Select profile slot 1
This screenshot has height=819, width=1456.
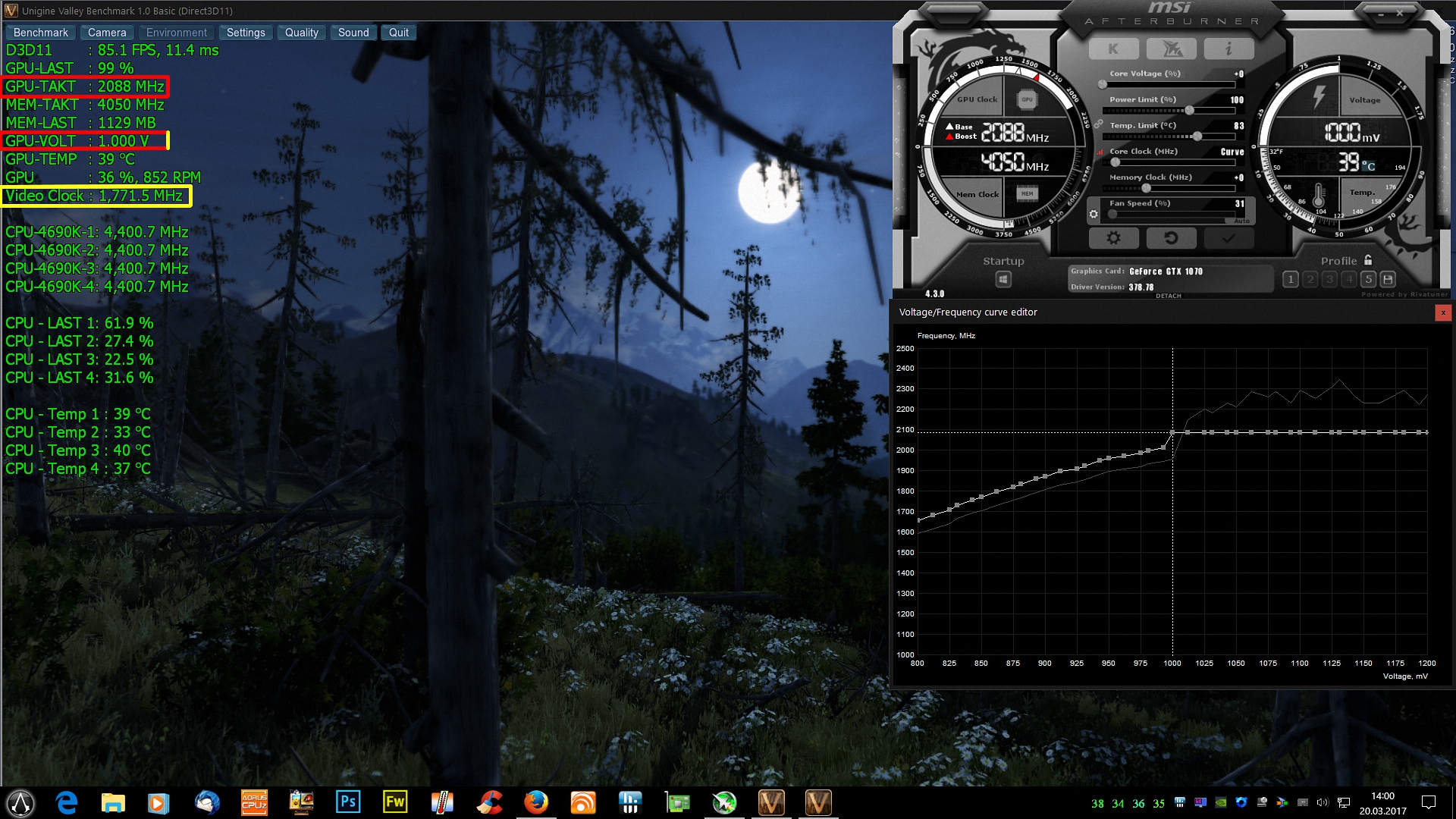click(1291, 279)
